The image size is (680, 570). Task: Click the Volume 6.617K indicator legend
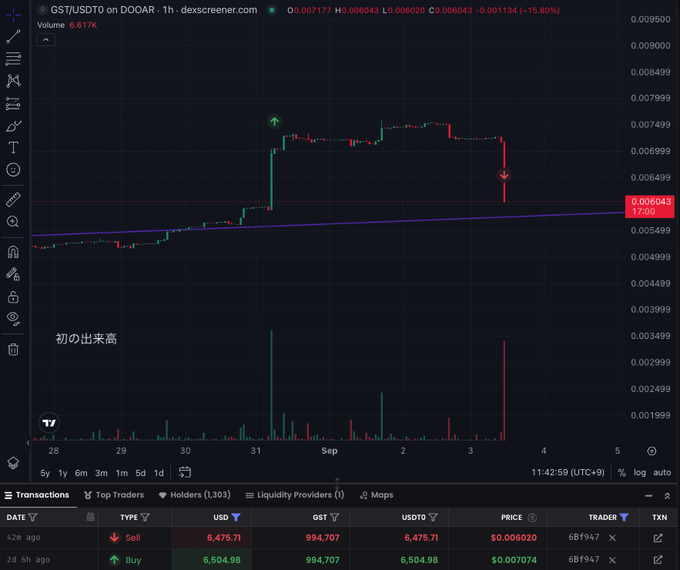point(67,25)
